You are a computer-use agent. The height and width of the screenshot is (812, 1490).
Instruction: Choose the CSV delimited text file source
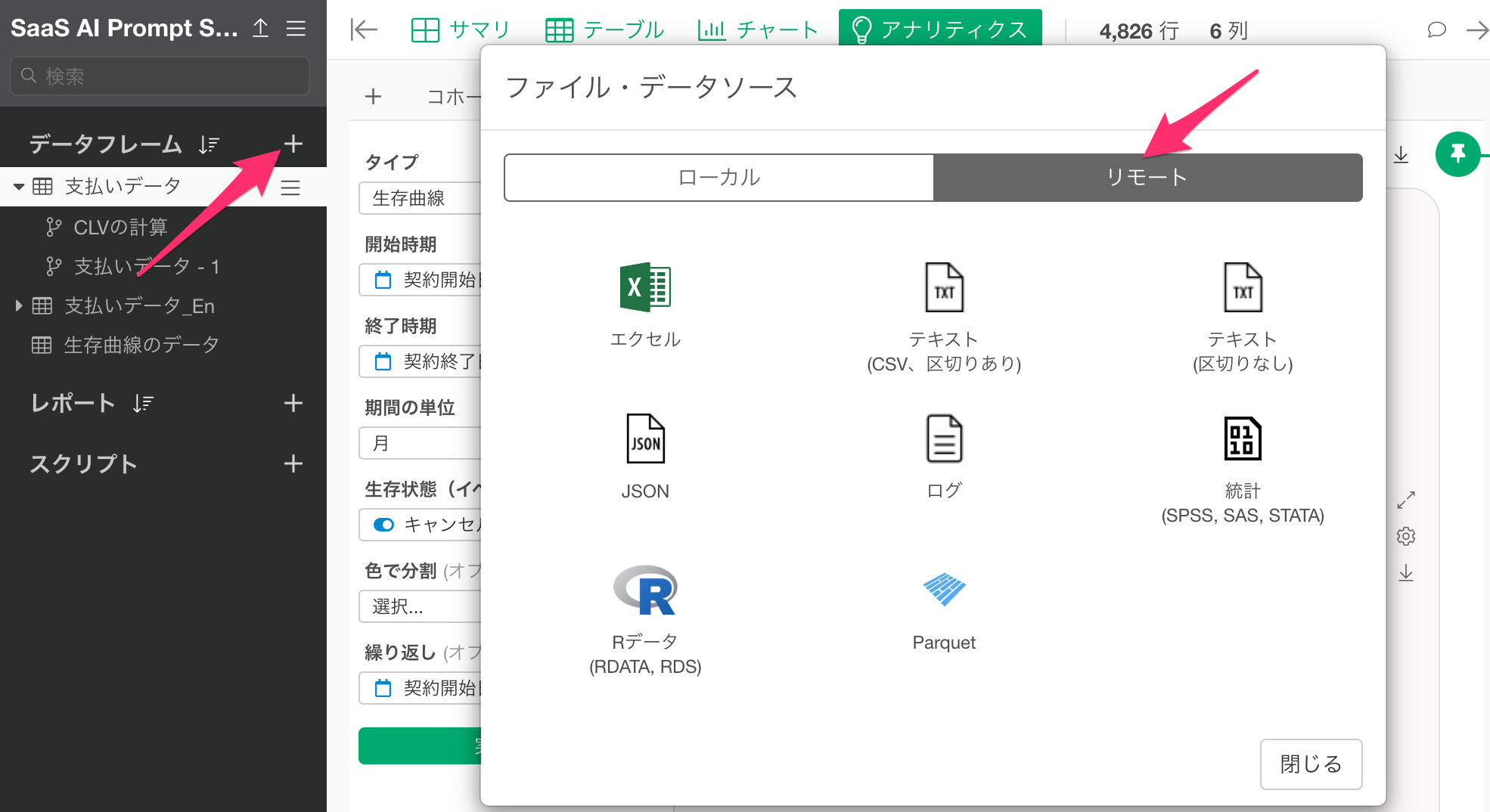[x=944, y=318]
